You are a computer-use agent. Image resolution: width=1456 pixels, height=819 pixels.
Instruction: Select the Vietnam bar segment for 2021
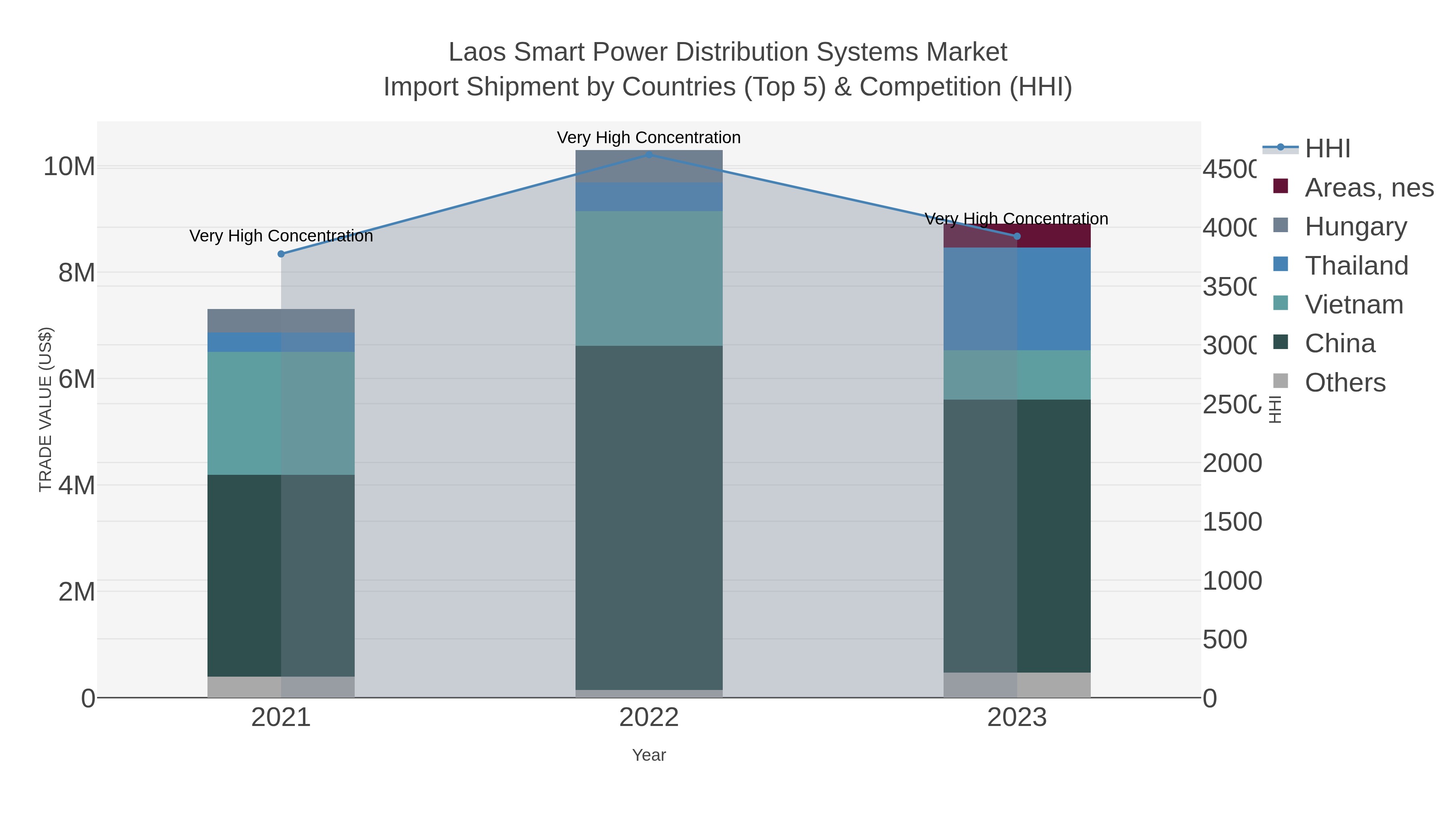pos(281,413)
